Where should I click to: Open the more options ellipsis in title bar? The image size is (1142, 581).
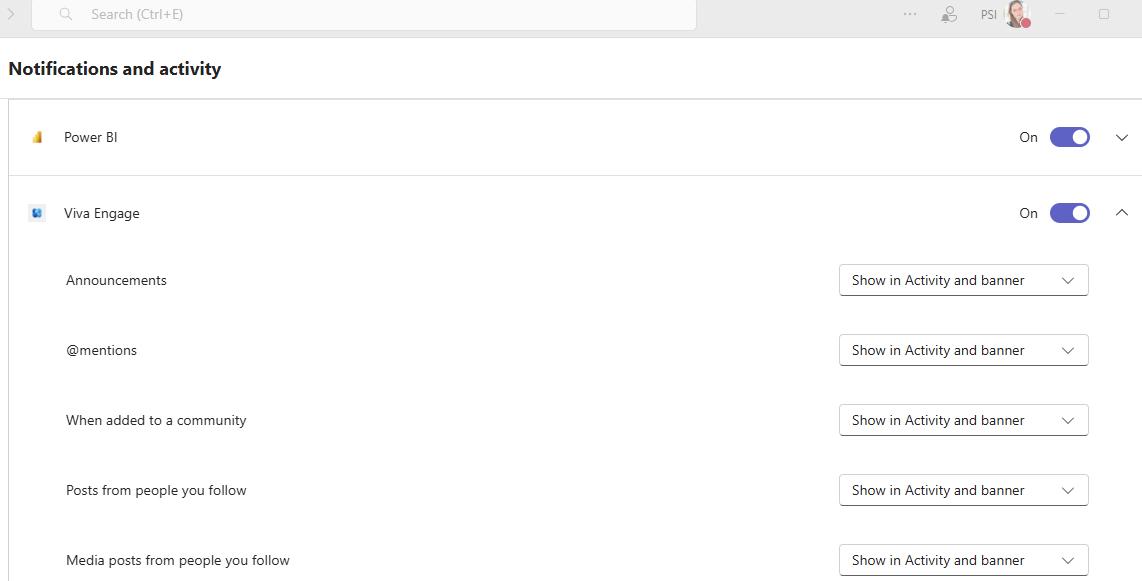[910, 14]
